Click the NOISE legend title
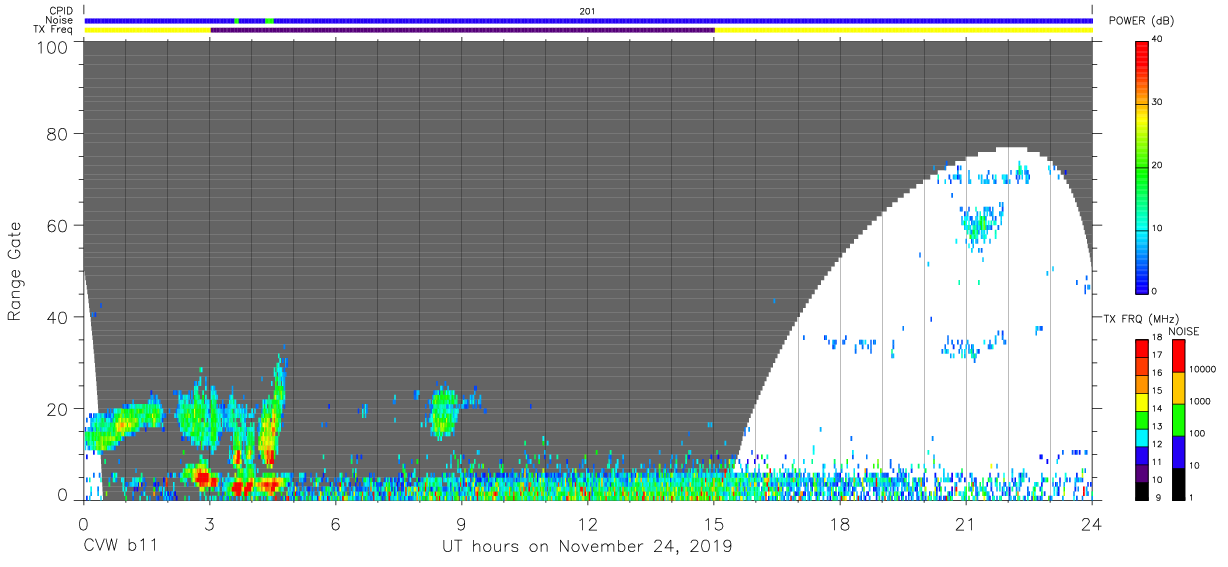Image resolution: width=1228 pixels, height=567 pixels. click(1184, 331)
